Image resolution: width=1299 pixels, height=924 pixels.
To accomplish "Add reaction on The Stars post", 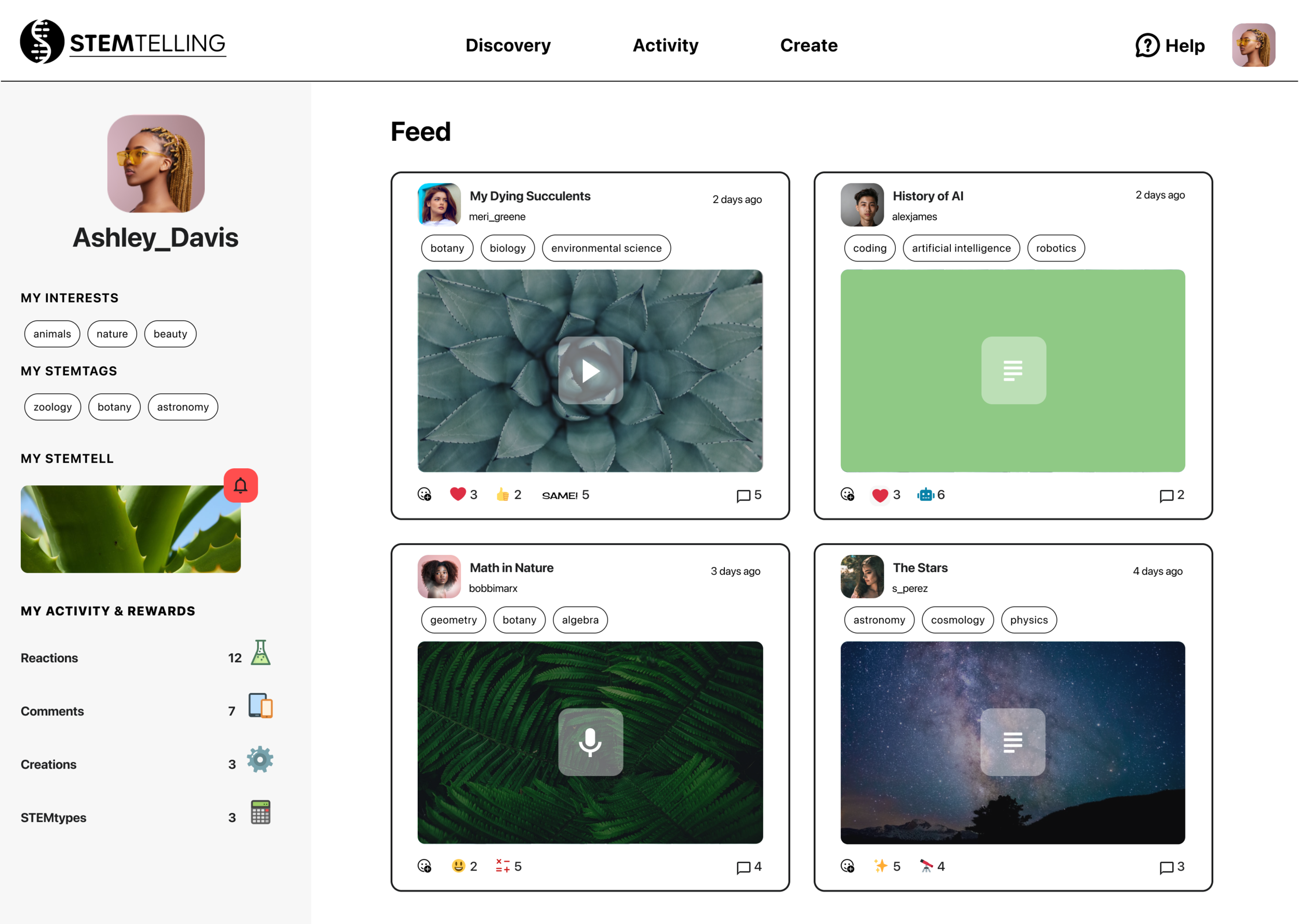I will click(847, 866).
